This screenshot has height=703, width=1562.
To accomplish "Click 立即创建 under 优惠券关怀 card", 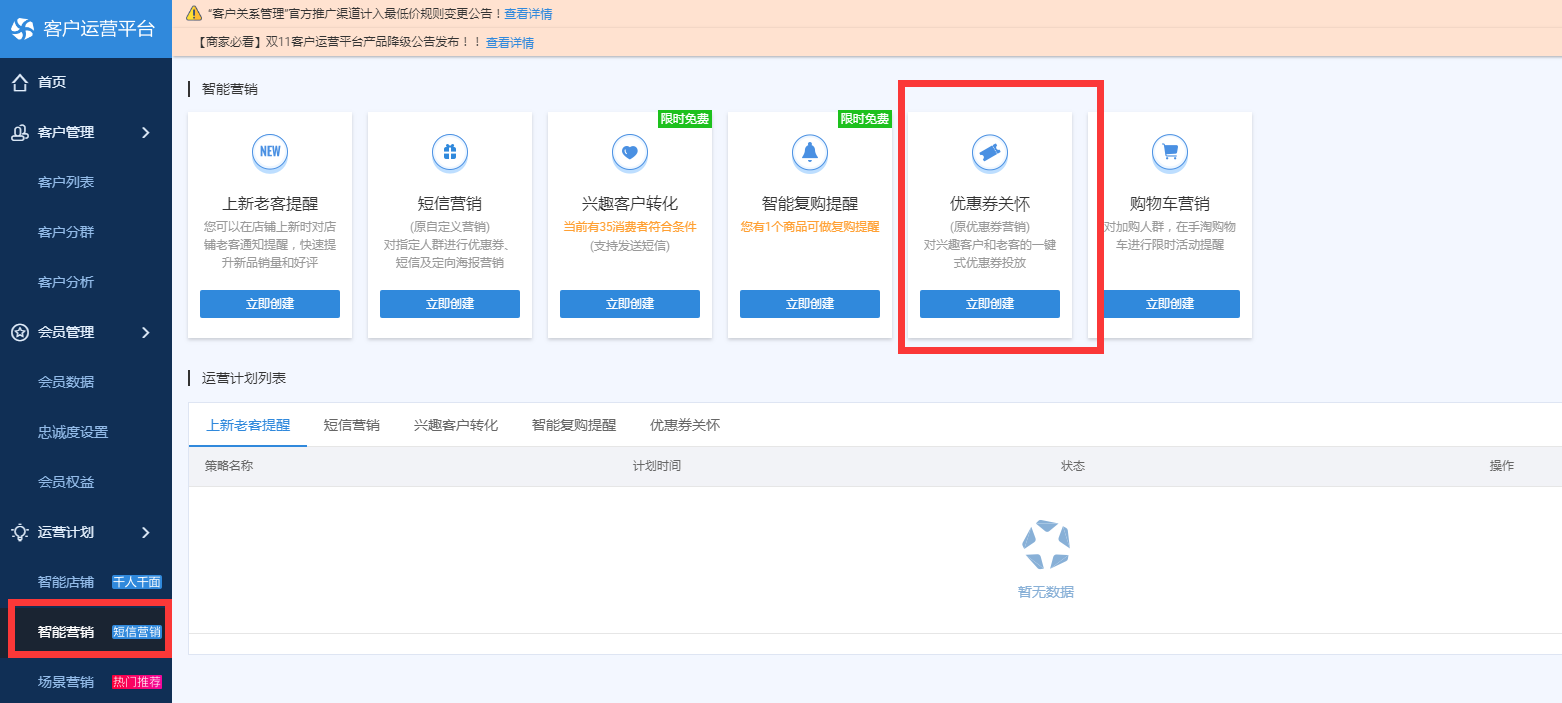I will click(x=990, y=304).
